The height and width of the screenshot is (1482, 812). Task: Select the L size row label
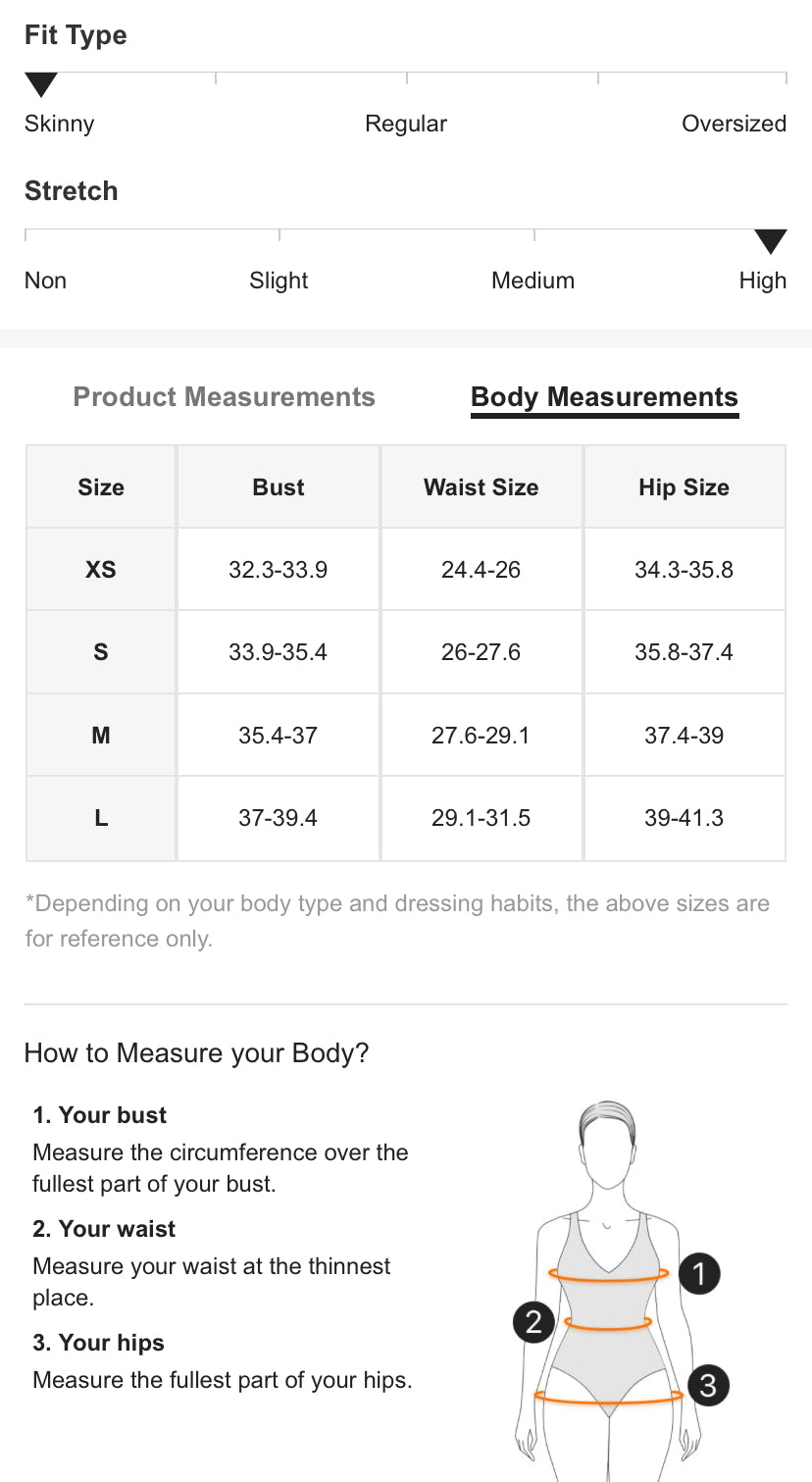[101, 818]
